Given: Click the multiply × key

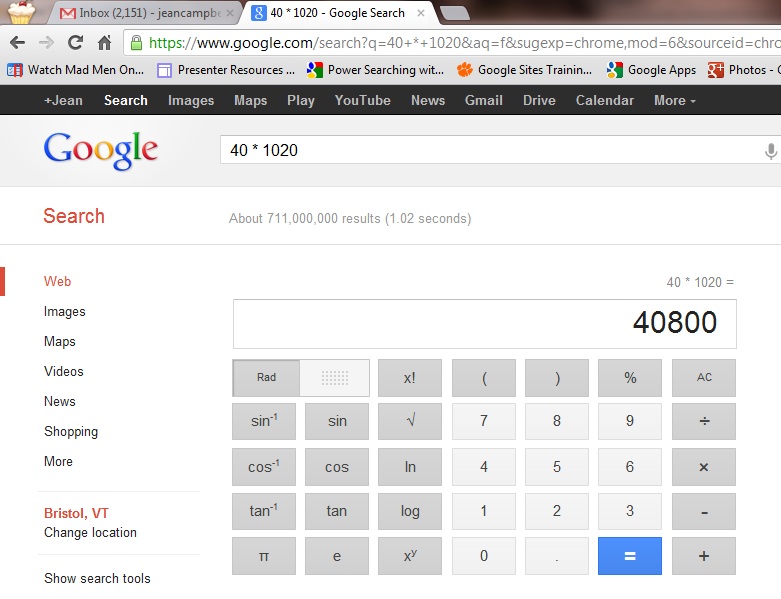Looking at the screenshot, I should tap(704, 467).
